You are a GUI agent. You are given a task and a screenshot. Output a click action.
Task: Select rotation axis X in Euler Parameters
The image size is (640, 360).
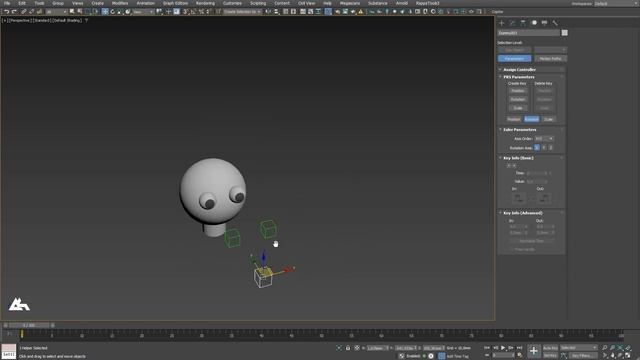[537, 147]
